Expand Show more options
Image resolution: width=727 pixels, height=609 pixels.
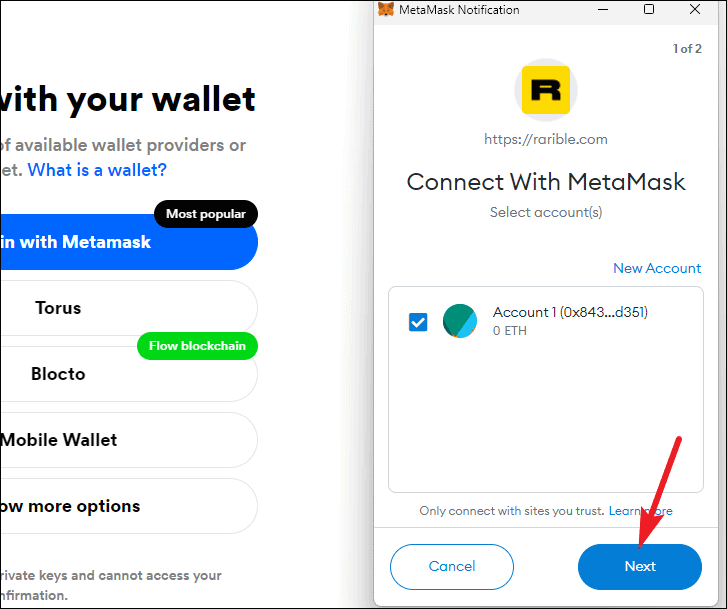[128, 506]
